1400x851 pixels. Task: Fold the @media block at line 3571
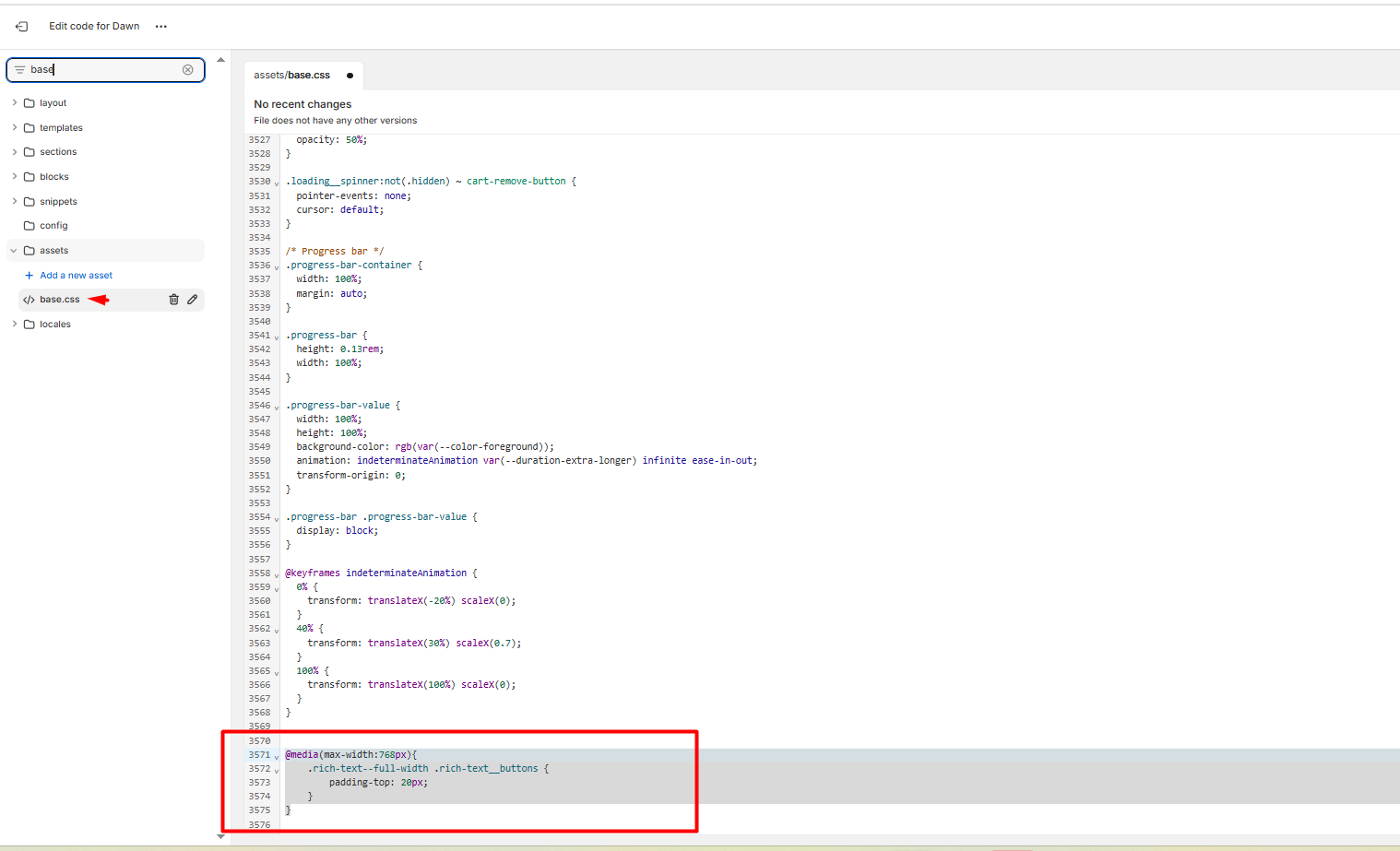[277, 756]
